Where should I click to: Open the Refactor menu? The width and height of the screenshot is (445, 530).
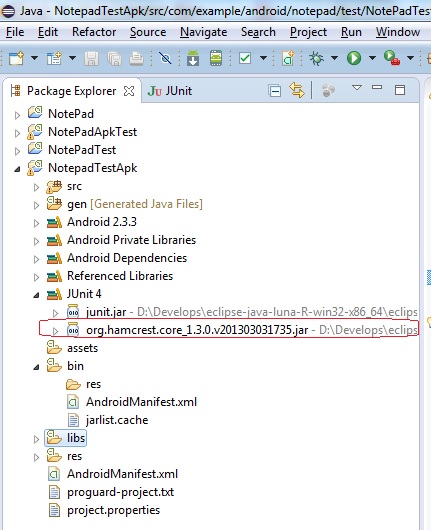click(94, 32)
